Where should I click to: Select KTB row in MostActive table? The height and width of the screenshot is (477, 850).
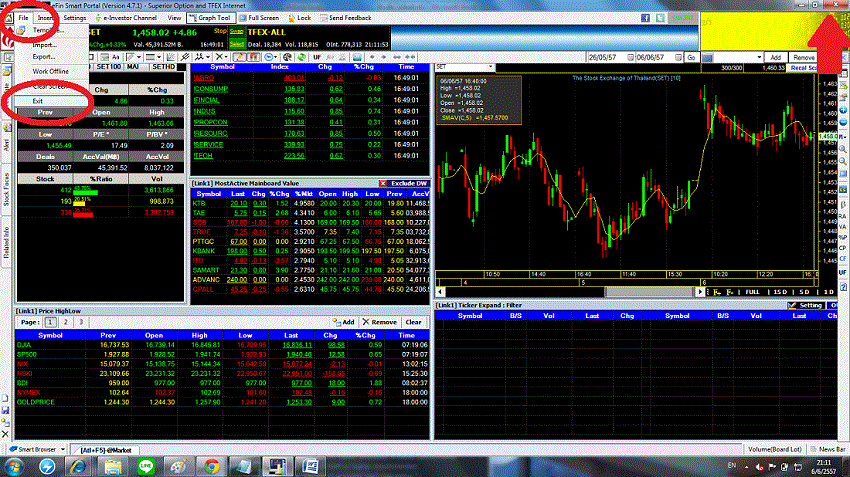coord(310,203)
